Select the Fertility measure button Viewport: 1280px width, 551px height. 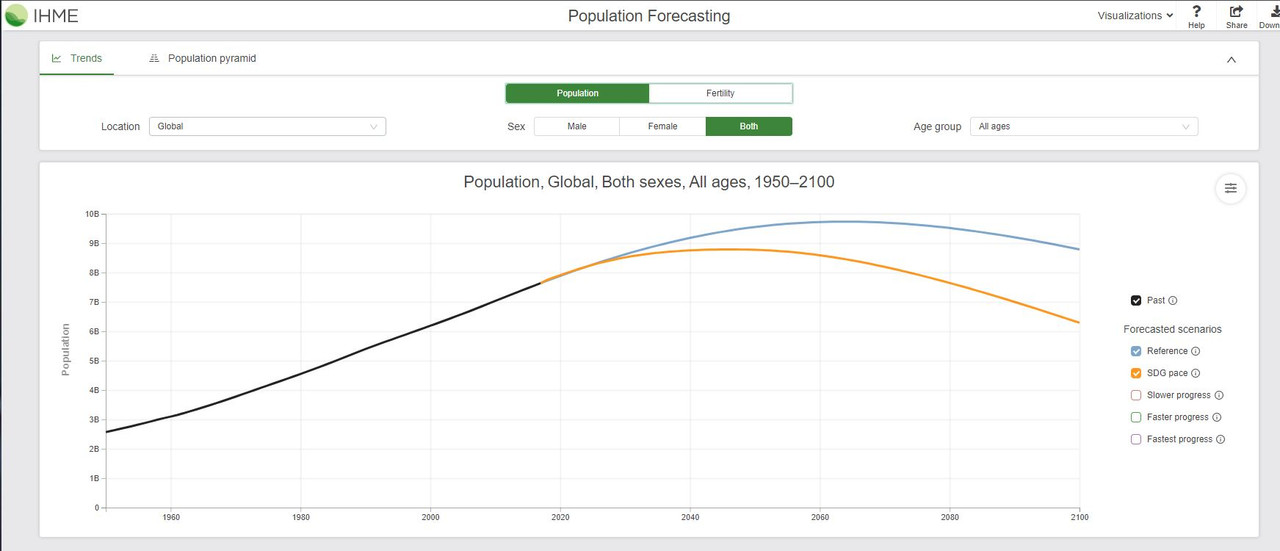[720, 93]
